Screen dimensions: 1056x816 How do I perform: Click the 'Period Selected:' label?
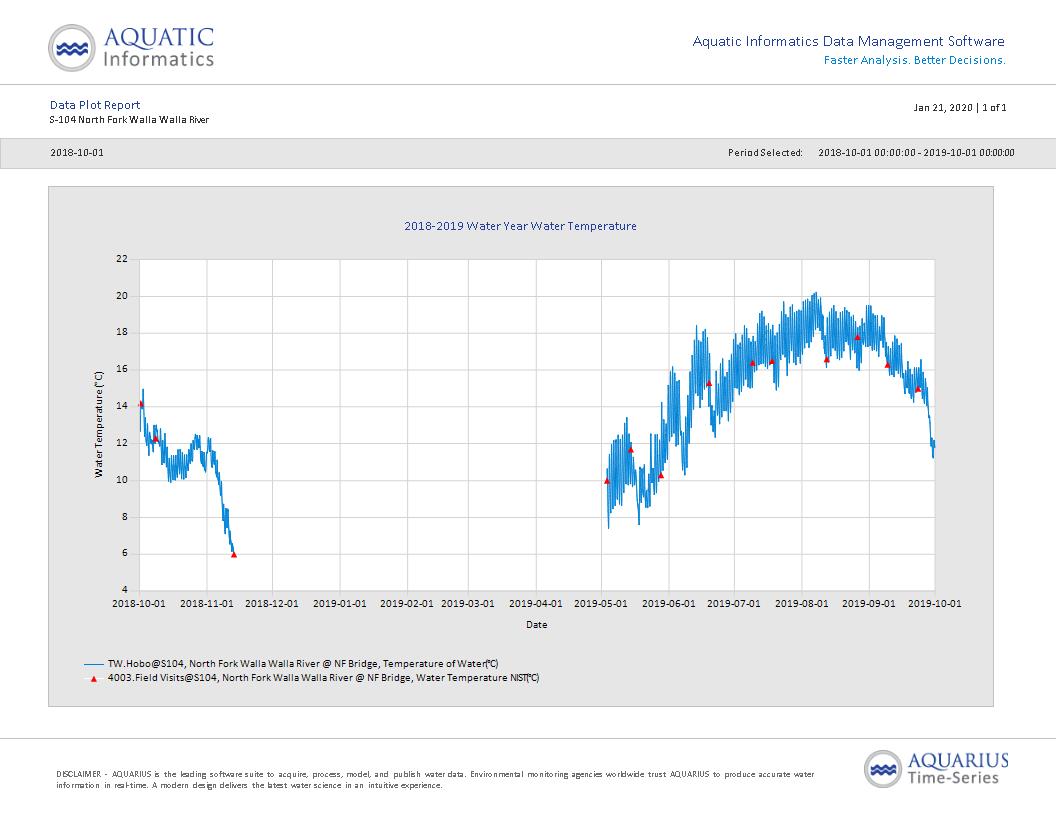pos(765,153)
